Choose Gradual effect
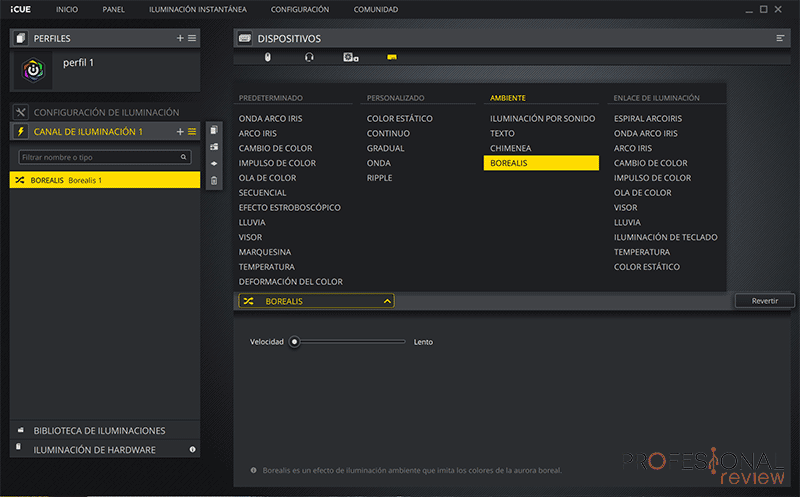This screenshot has height=497, width=800. click(x=385, y=148)
